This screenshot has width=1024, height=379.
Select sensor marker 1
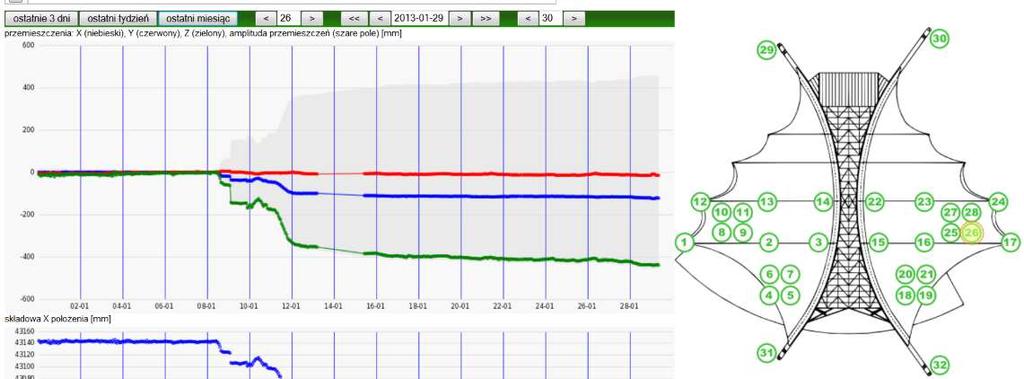684,243
